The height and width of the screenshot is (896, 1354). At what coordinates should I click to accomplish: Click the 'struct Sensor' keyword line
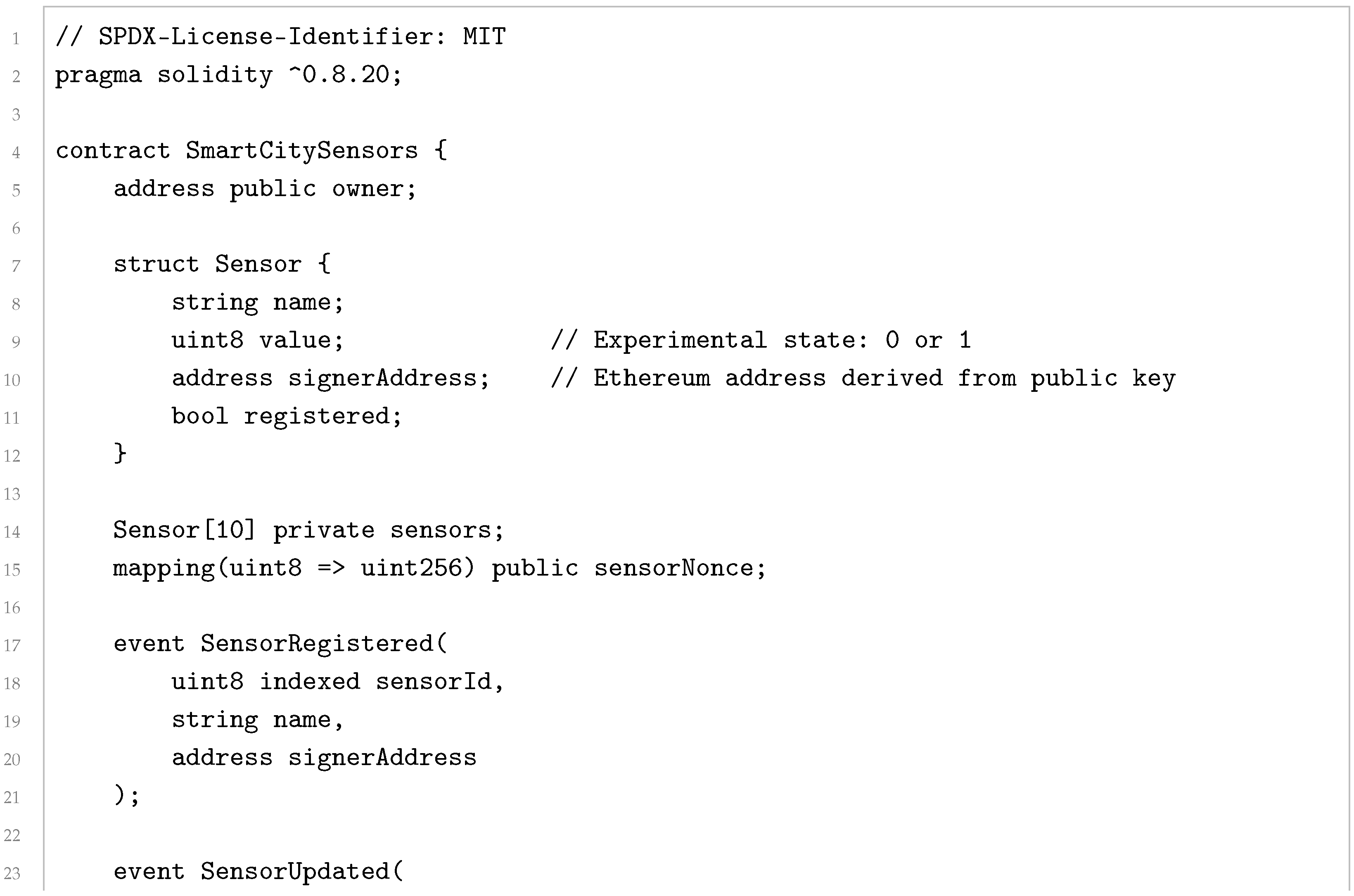[222, 265]
